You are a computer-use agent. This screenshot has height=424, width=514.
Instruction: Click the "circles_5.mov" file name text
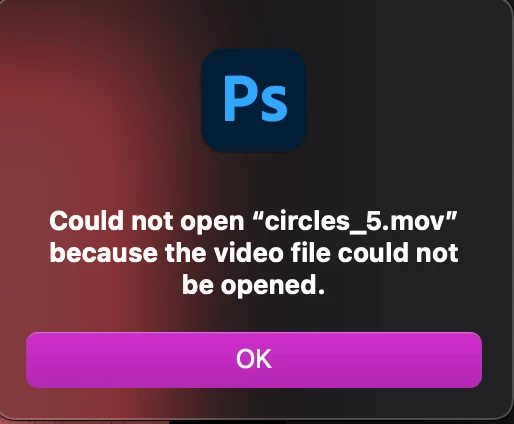[356, 221]
